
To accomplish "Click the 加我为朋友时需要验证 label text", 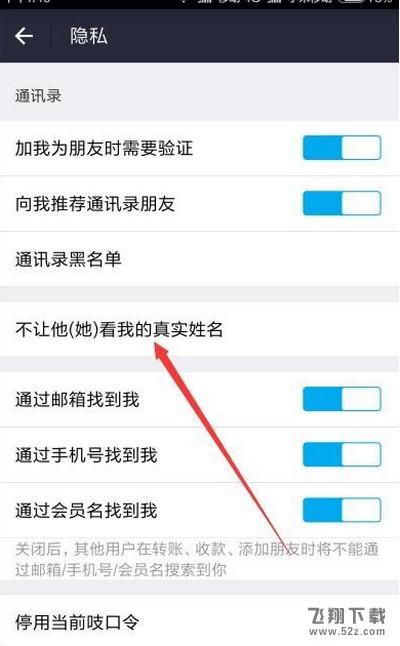I will click(x=104, y=148).
